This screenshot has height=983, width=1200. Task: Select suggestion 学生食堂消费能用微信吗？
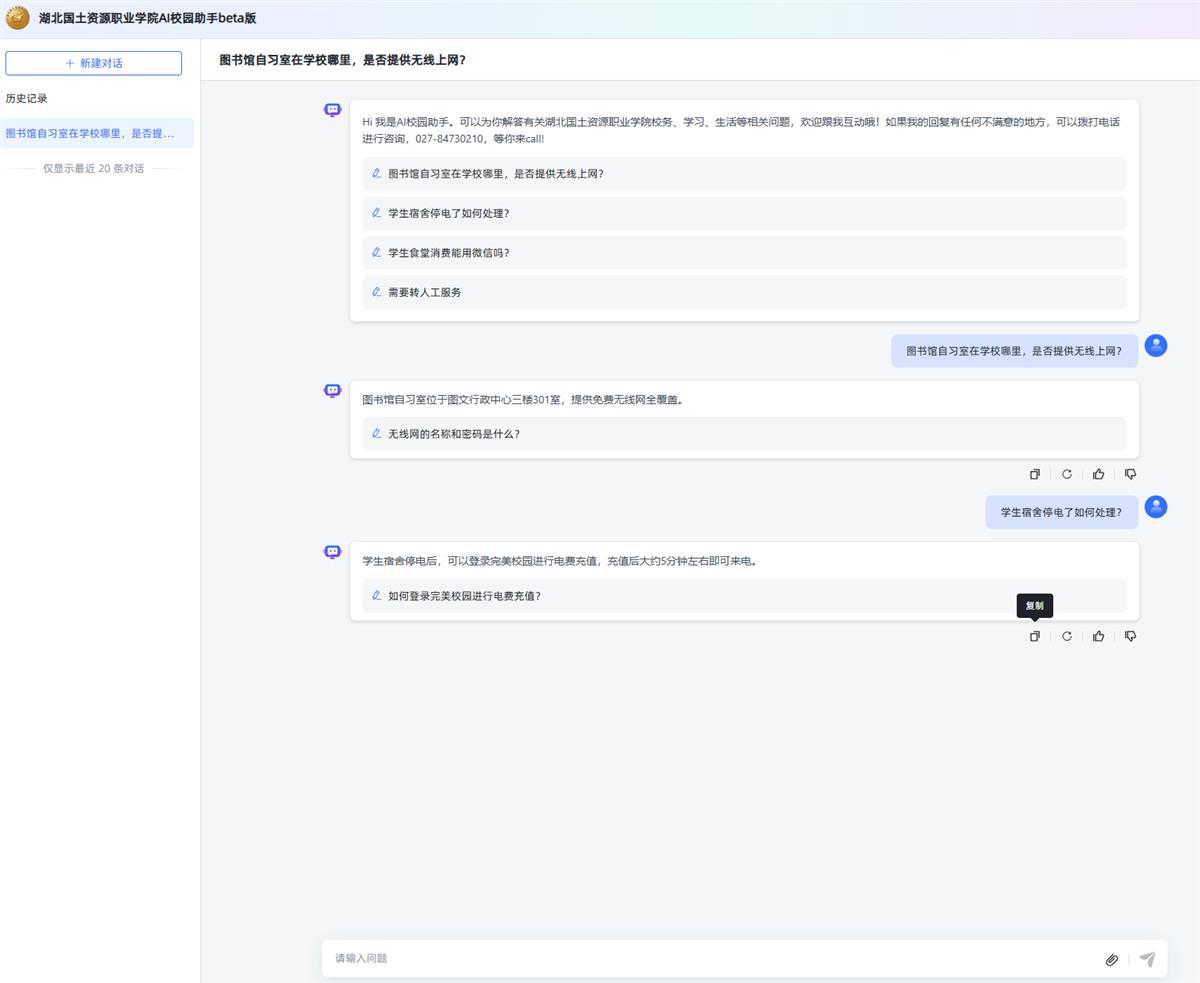point(744,253)
